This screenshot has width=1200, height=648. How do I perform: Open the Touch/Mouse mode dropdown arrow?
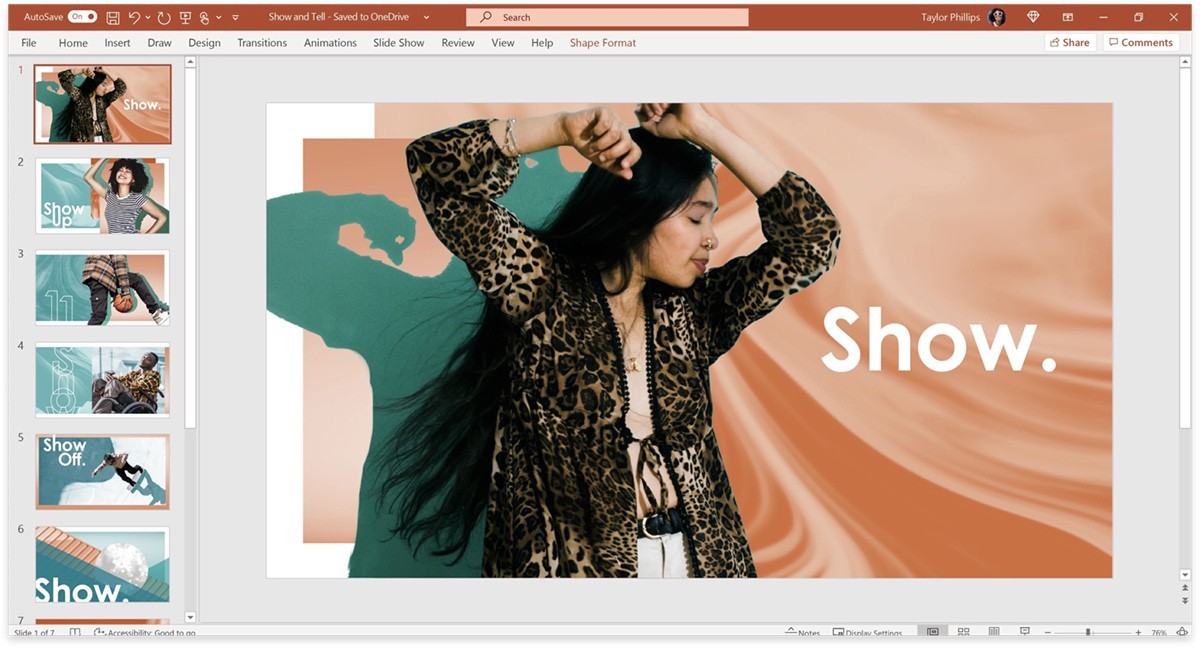[x=218, y=17]
